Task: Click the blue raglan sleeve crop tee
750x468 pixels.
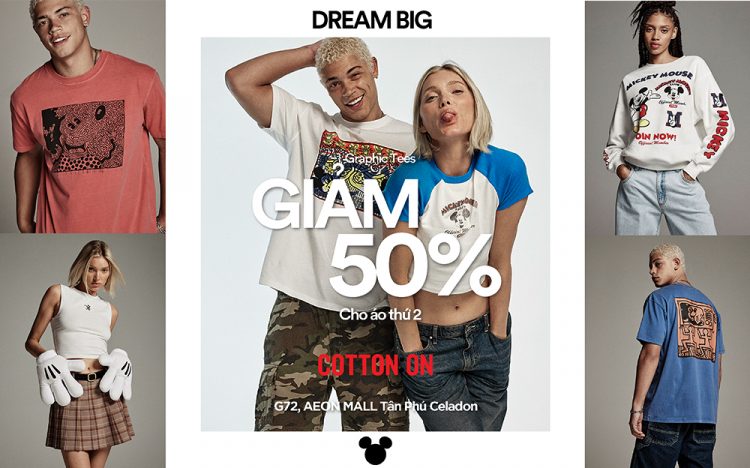Action: (459, 215)
